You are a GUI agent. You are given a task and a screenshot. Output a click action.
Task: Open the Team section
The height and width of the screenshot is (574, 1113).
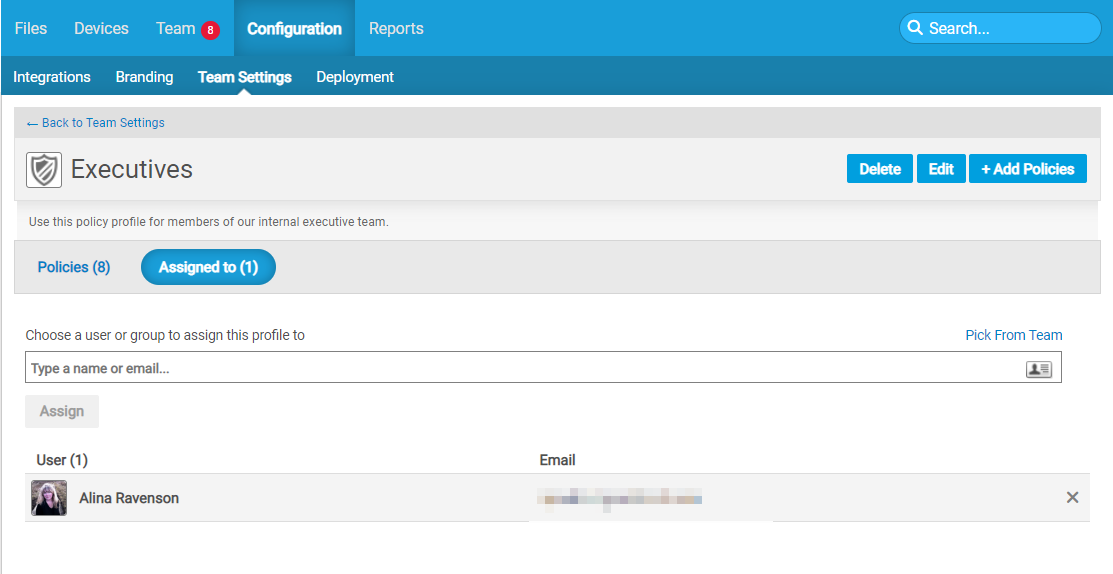point(175,28)
